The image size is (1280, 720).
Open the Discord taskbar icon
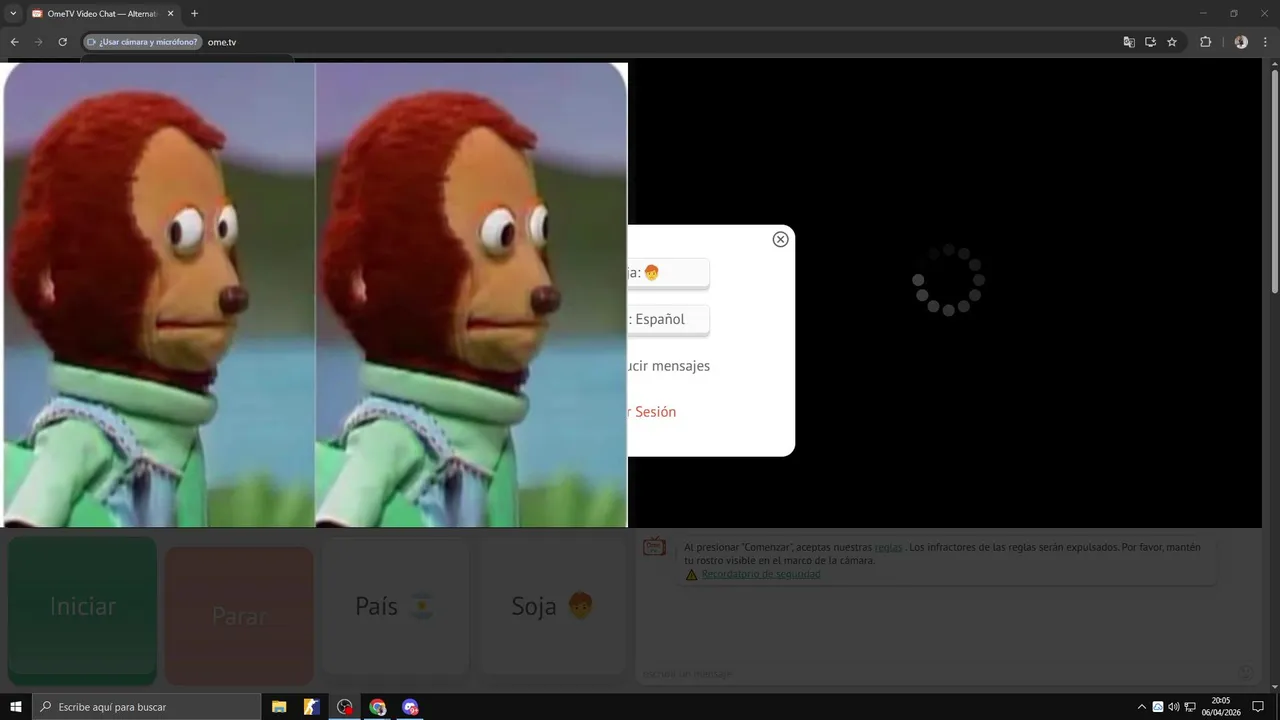click(x=410, y=707)
